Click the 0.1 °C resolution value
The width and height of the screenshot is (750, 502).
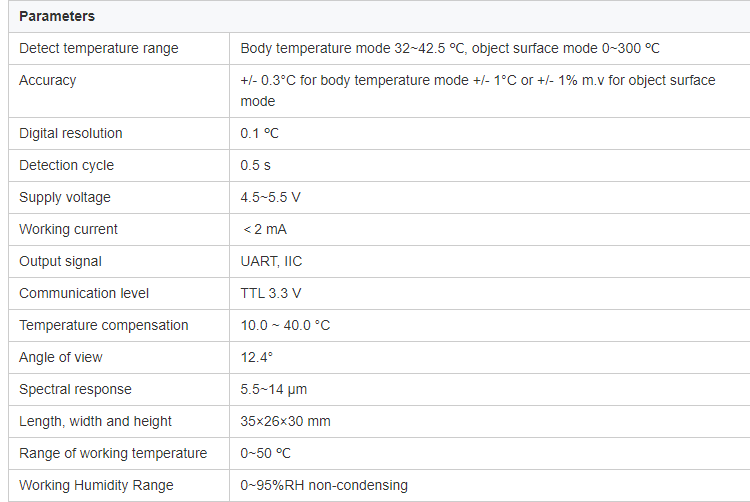pos(259,133)
